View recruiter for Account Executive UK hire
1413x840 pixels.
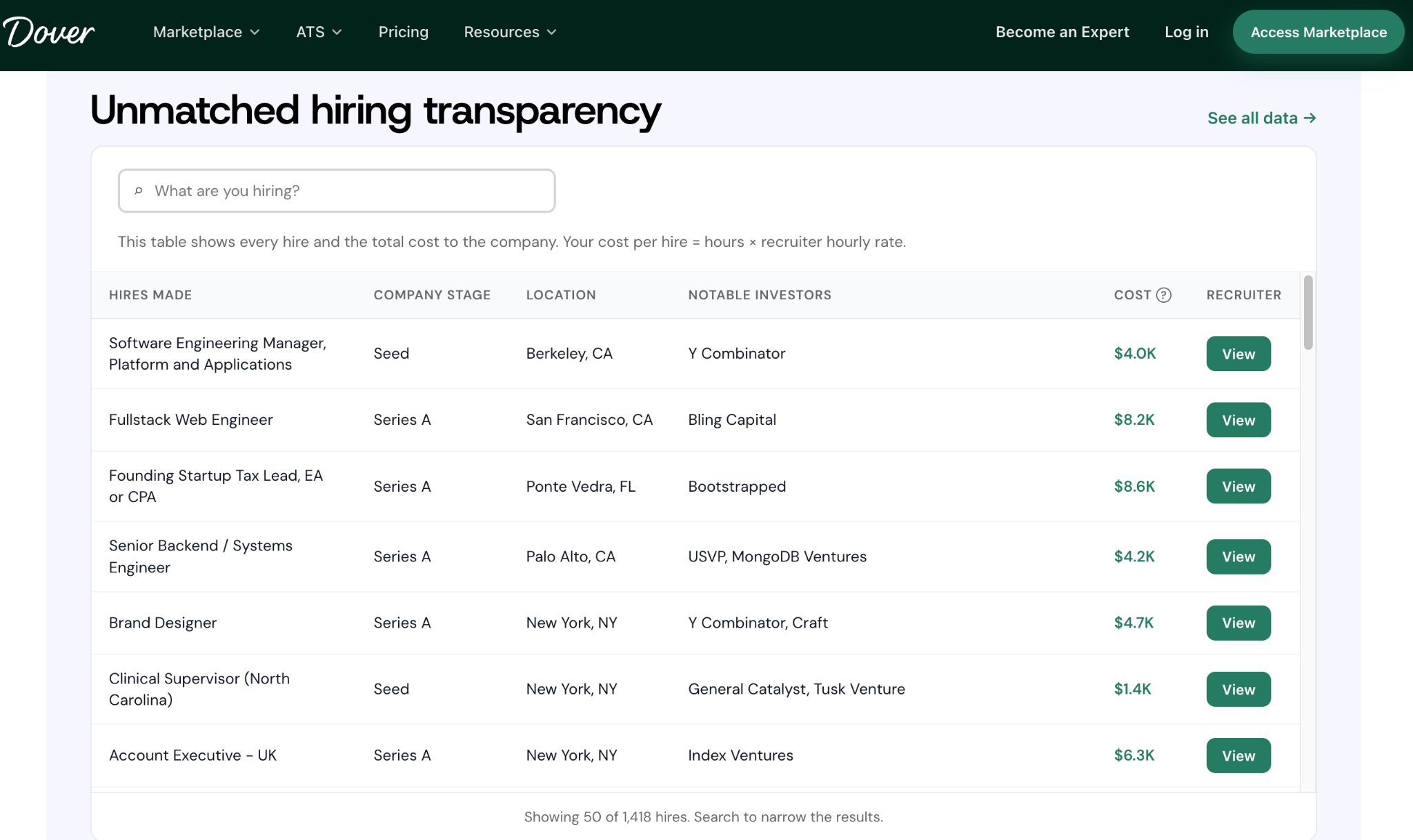click(1238, 755)
